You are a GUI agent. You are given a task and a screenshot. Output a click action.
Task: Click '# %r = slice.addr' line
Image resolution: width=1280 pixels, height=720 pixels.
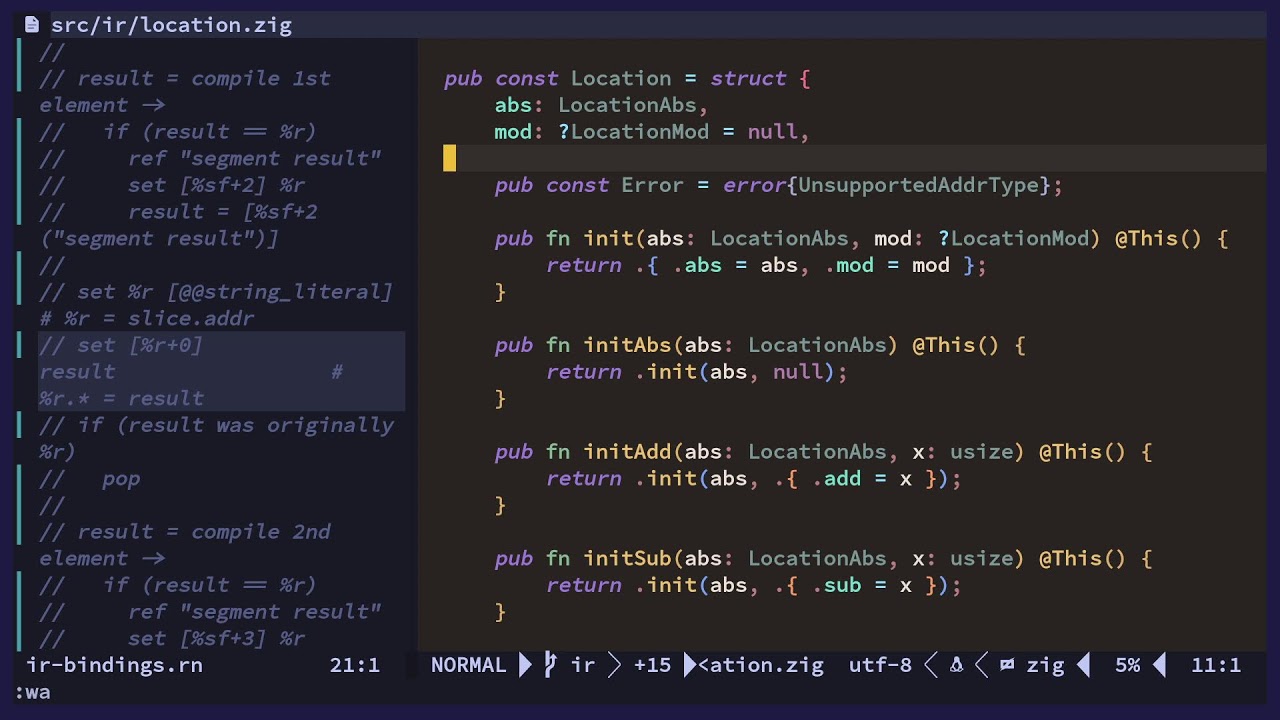pyautogui.click(x=147, y=318)
